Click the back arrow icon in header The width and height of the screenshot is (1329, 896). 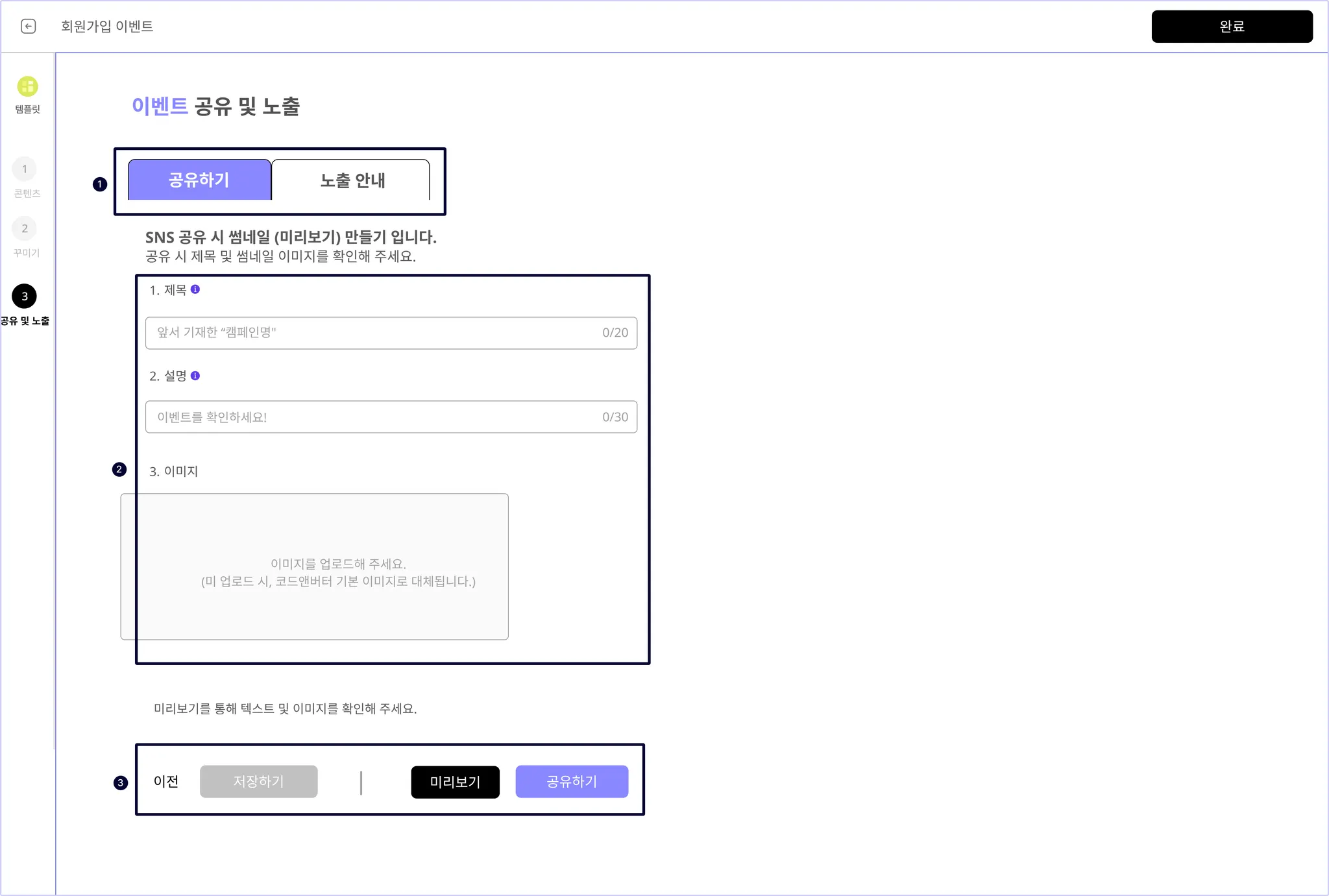(28, 26)
